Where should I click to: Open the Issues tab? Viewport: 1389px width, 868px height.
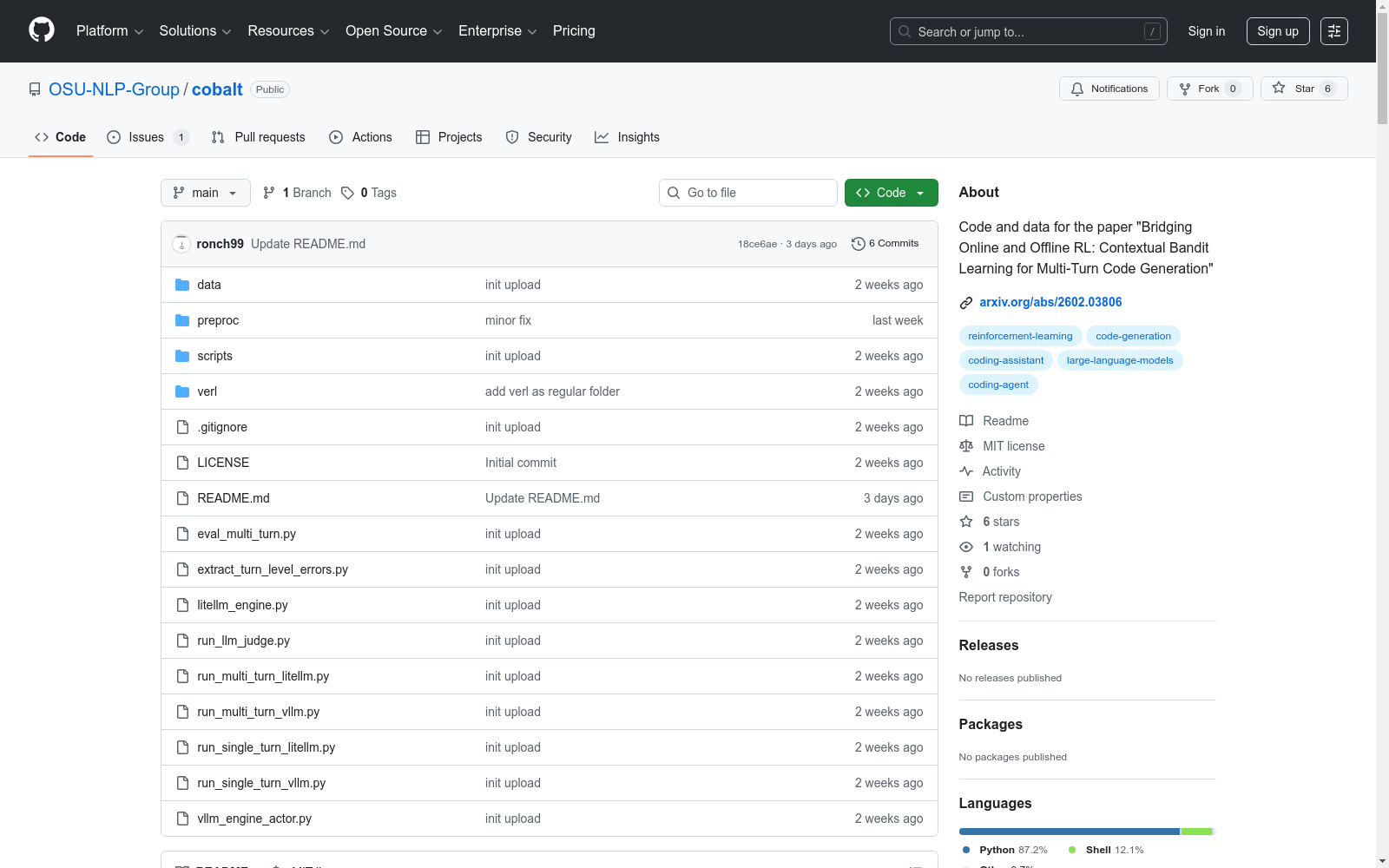tap(148, 137)
